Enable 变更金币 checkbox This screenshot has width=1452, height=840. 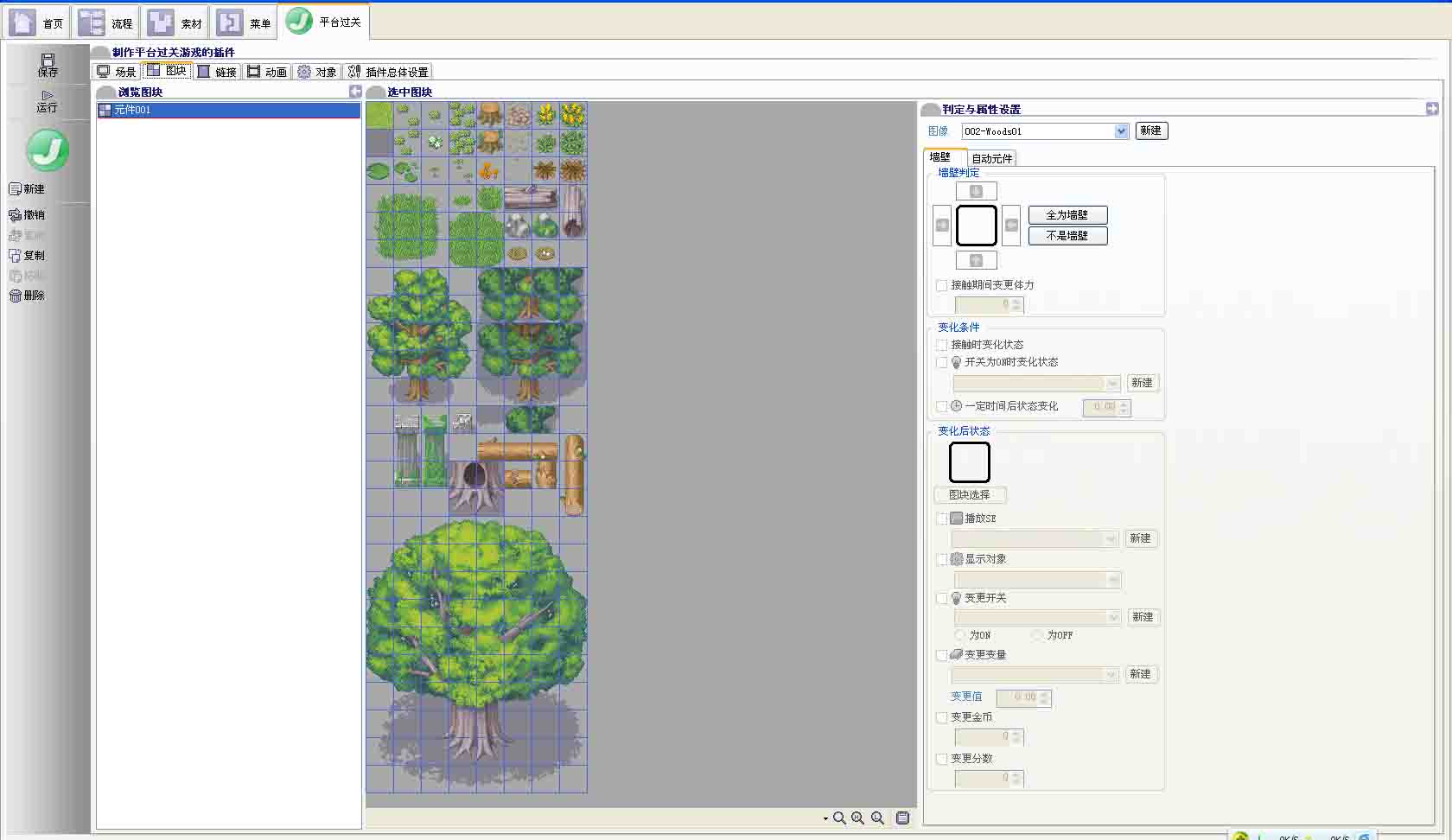pos(942,717)
